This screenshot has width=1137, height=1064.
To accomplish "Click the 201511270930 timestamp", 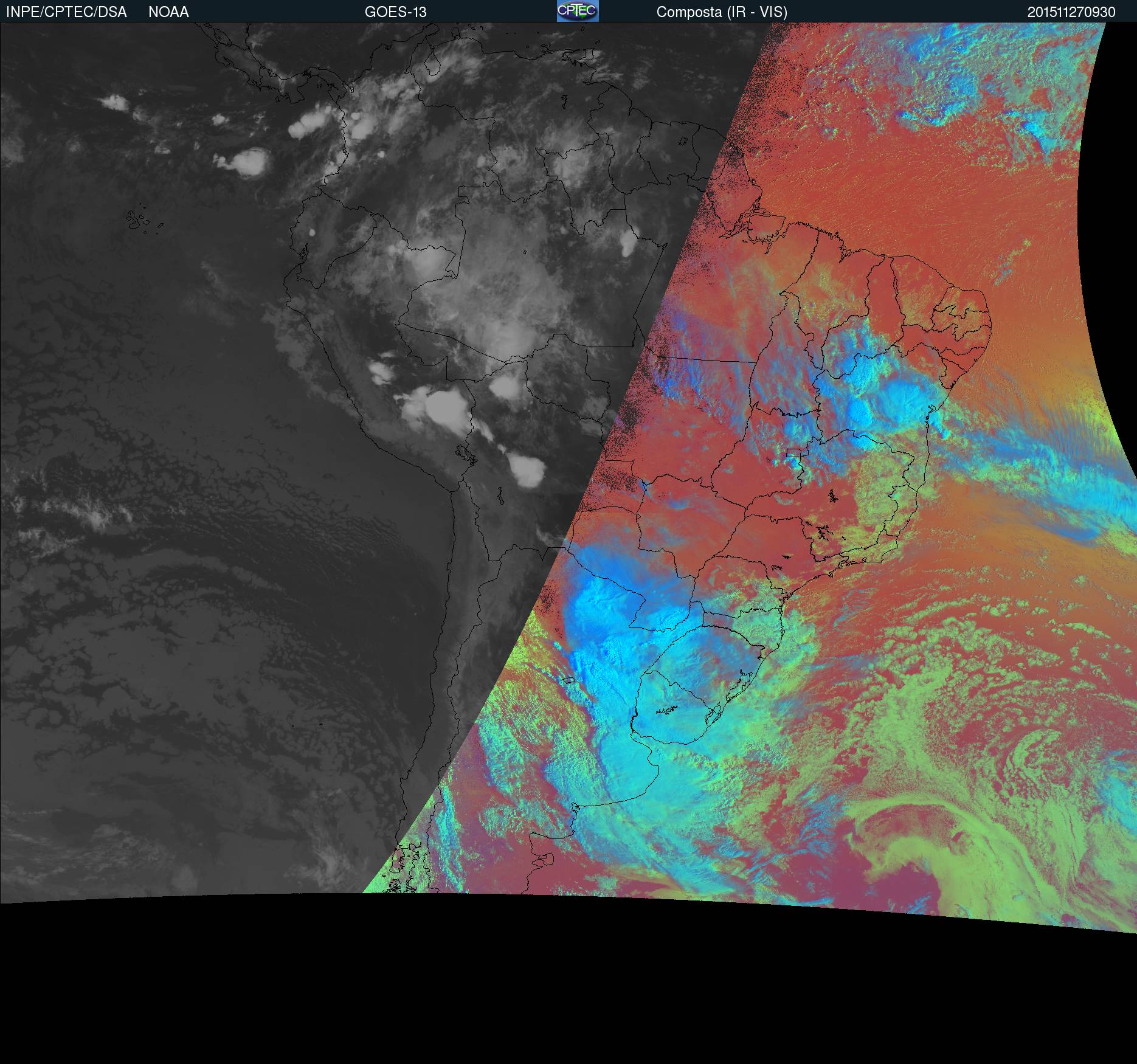I will (x=1071, y=12).
